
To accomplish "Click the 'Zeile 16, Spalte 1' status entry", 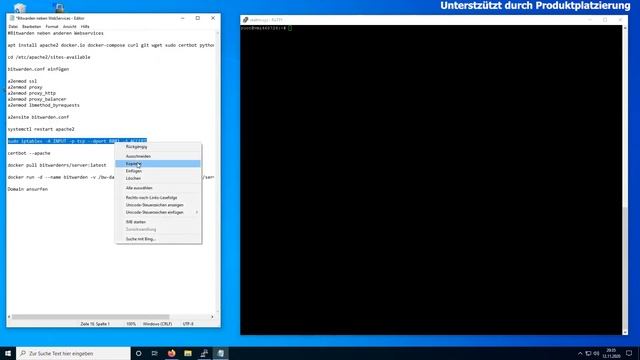I will 95,324.
